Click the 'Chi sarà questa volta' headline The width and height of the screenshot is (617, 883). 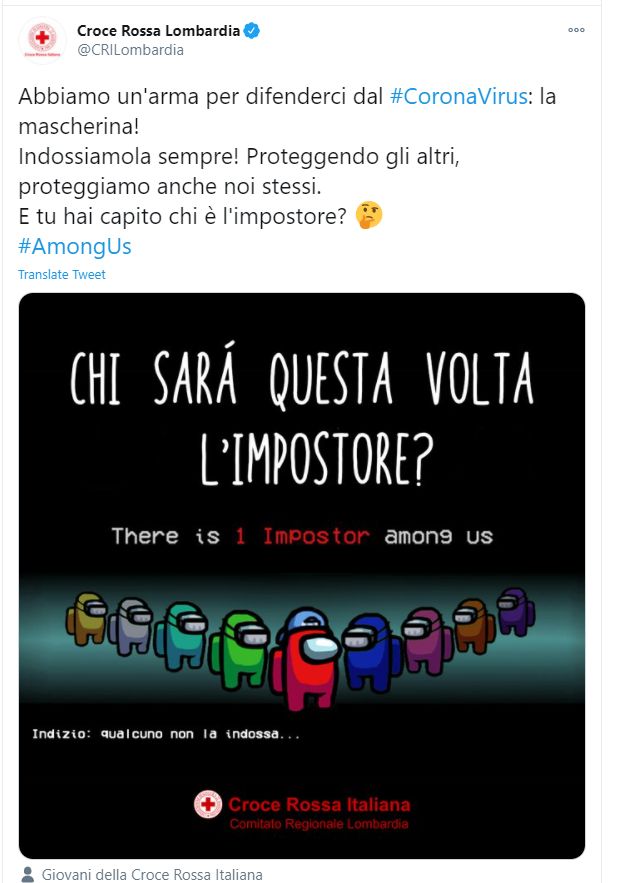tap(302, 378)
